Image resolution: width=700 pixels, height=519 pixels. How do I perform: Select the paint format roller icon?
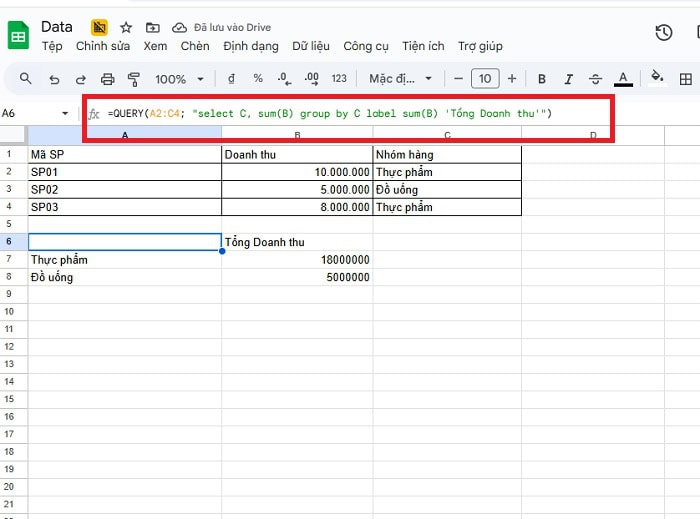(133, 78)
